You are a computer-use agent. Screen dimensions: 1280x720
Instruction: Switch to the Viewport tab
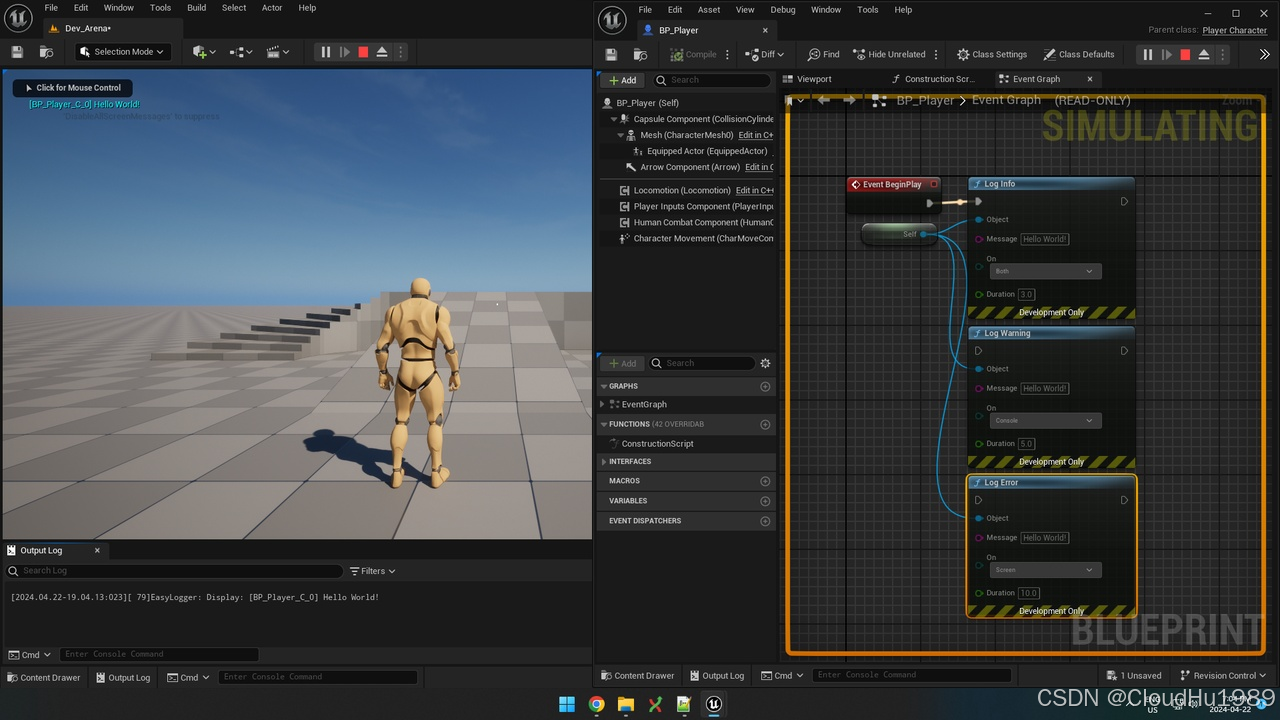point(813,79)
